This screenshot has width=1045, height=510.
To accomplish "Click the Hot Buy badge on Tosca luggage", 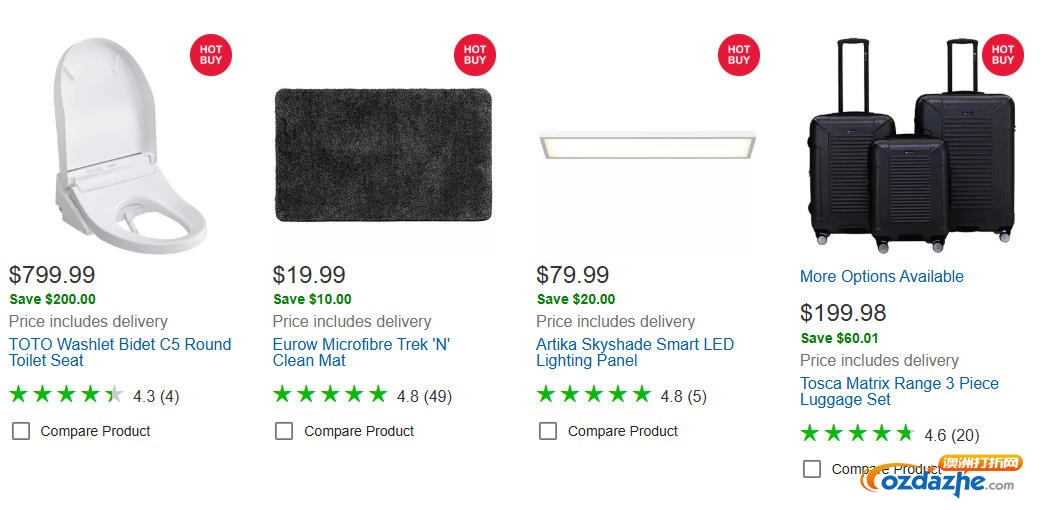I will click(x=1003, y=54).
